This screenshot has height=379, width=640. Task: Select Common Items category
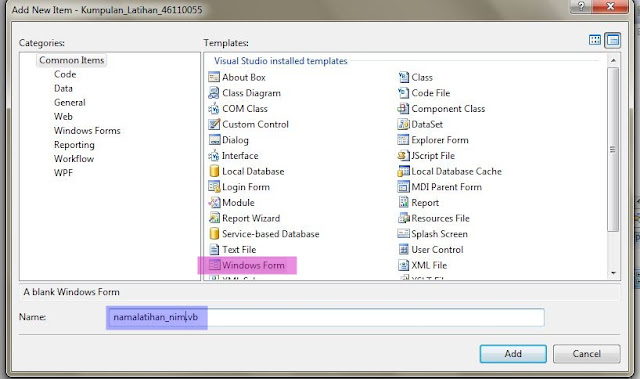[x=71, y=60]
